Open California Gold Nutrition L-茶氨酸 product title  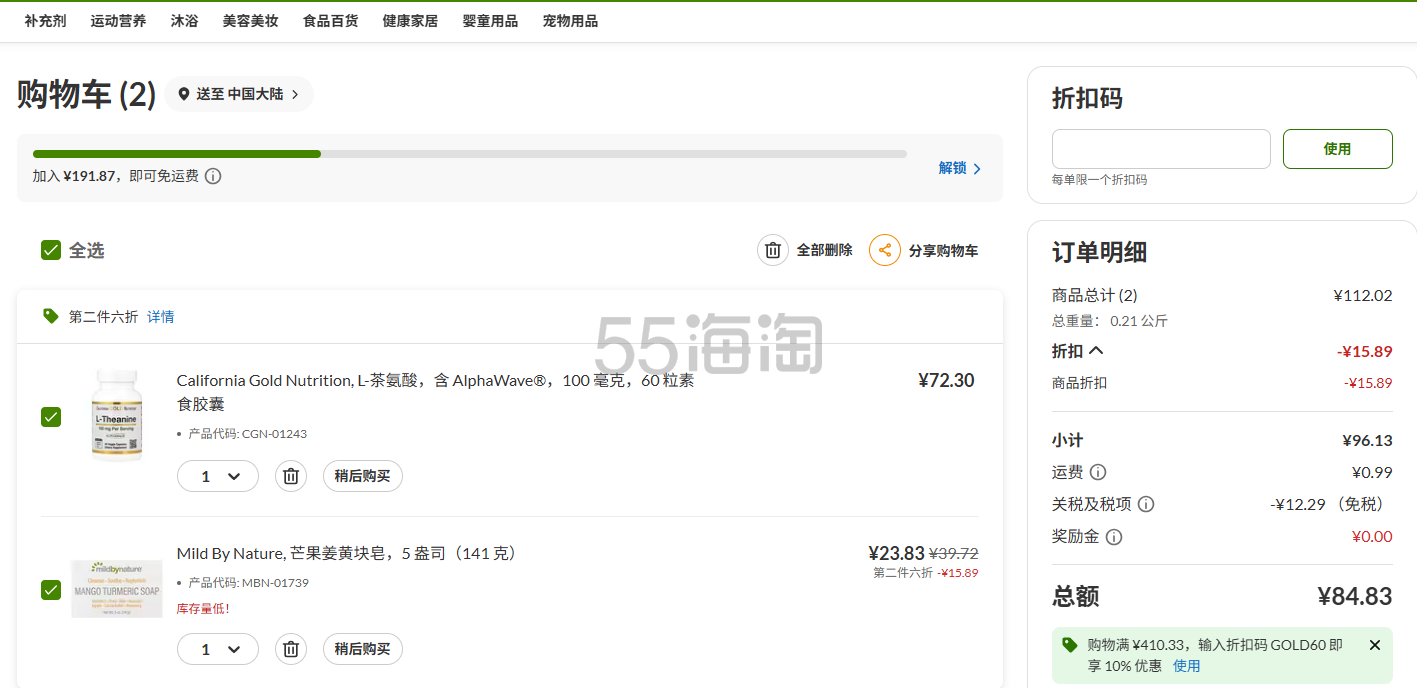pos(435,392)
